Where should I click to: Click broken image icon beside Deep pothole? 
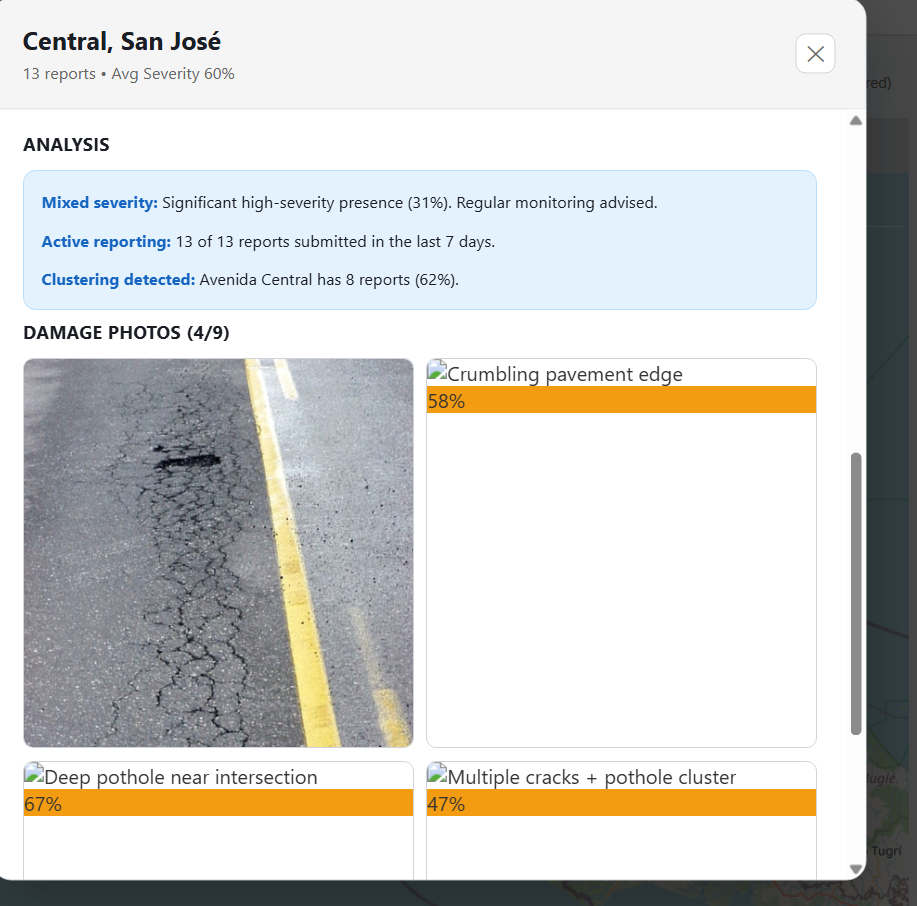[34, 774]
